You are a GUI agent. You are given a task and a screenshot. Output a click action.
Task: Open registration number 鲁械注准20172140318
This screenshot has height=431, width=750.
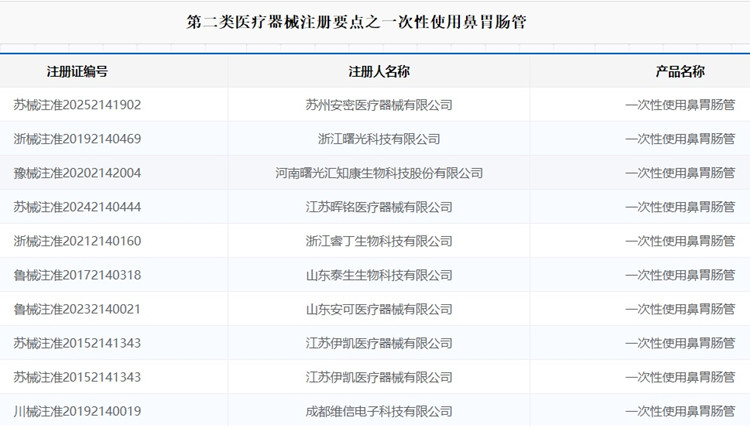tap(77, 275)
